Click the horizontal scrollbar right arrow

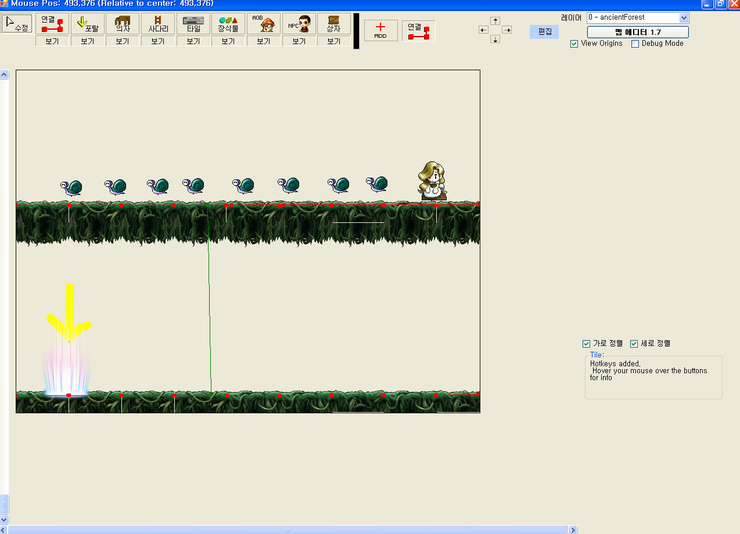click(x=573, y=530)
